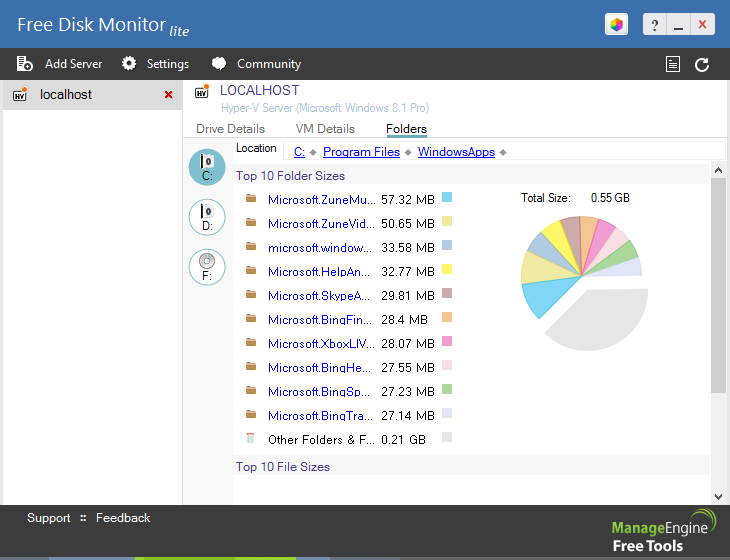
Task: Click WindowsApps breadcrumb link
Action: (456, 152)
